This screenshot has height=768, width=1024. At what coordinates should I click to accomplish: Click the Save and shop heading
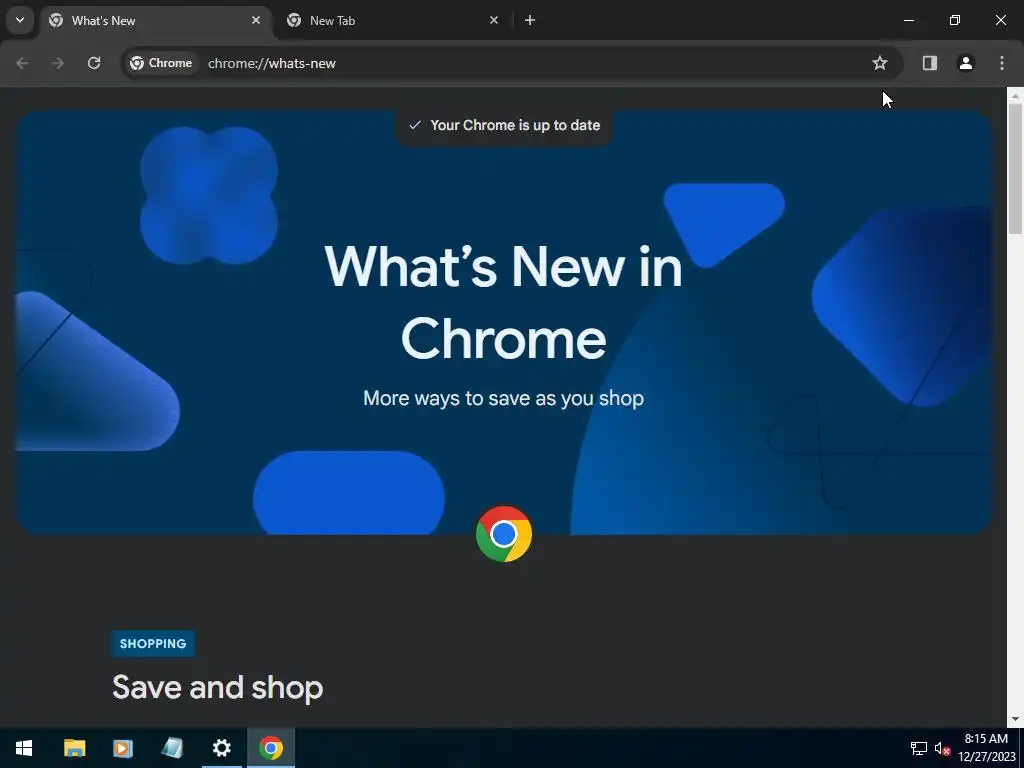(217, 688)
